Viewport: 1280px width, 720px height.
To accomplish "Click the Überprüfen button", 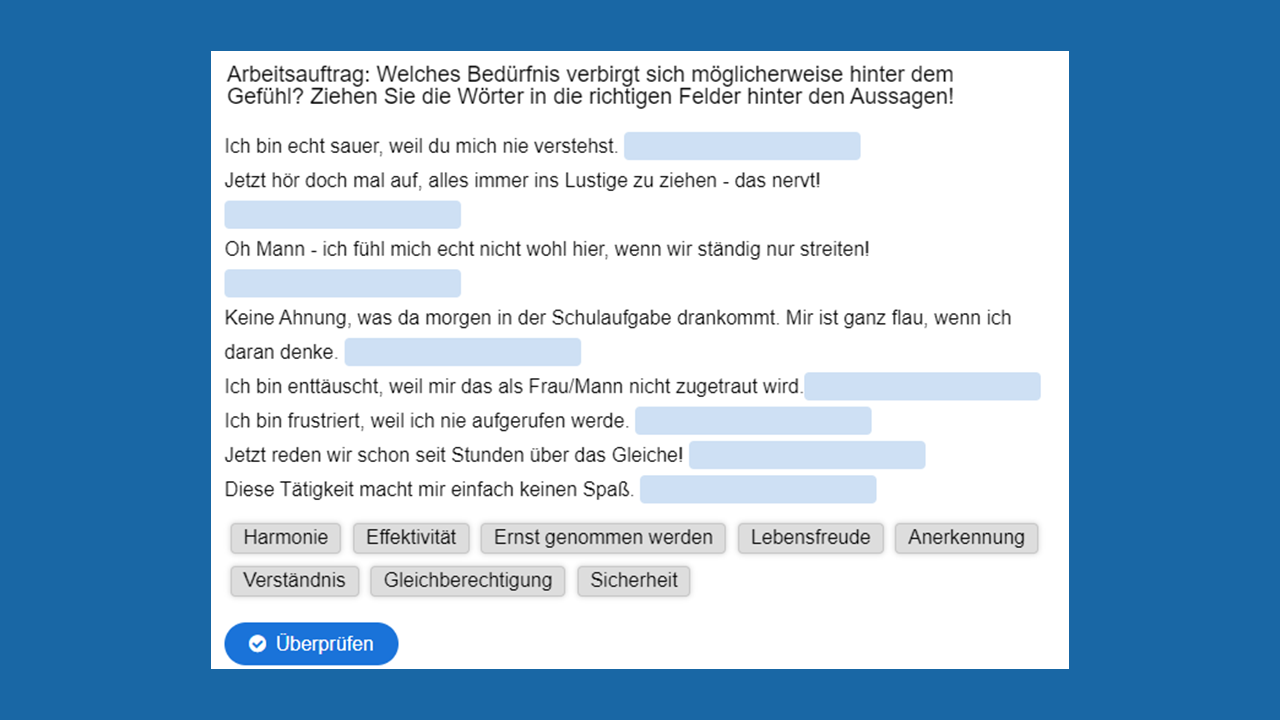I will click(x=311, y=644).
